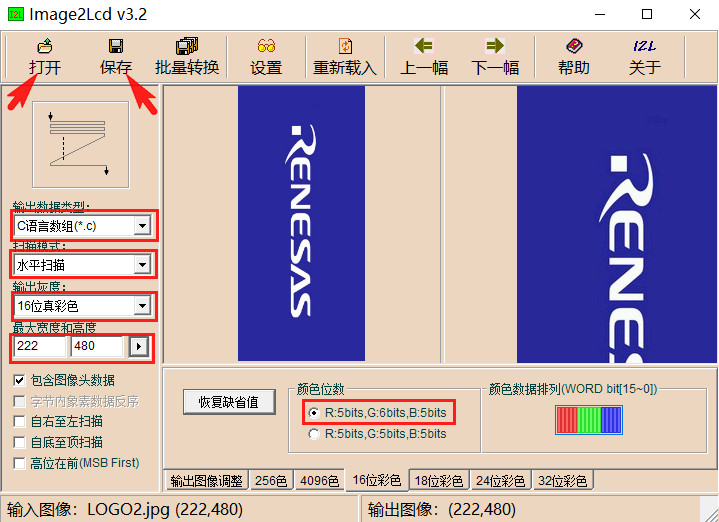
Task: Expand scan mode dropdown 水平扫描
Action: tap(142, 265)
